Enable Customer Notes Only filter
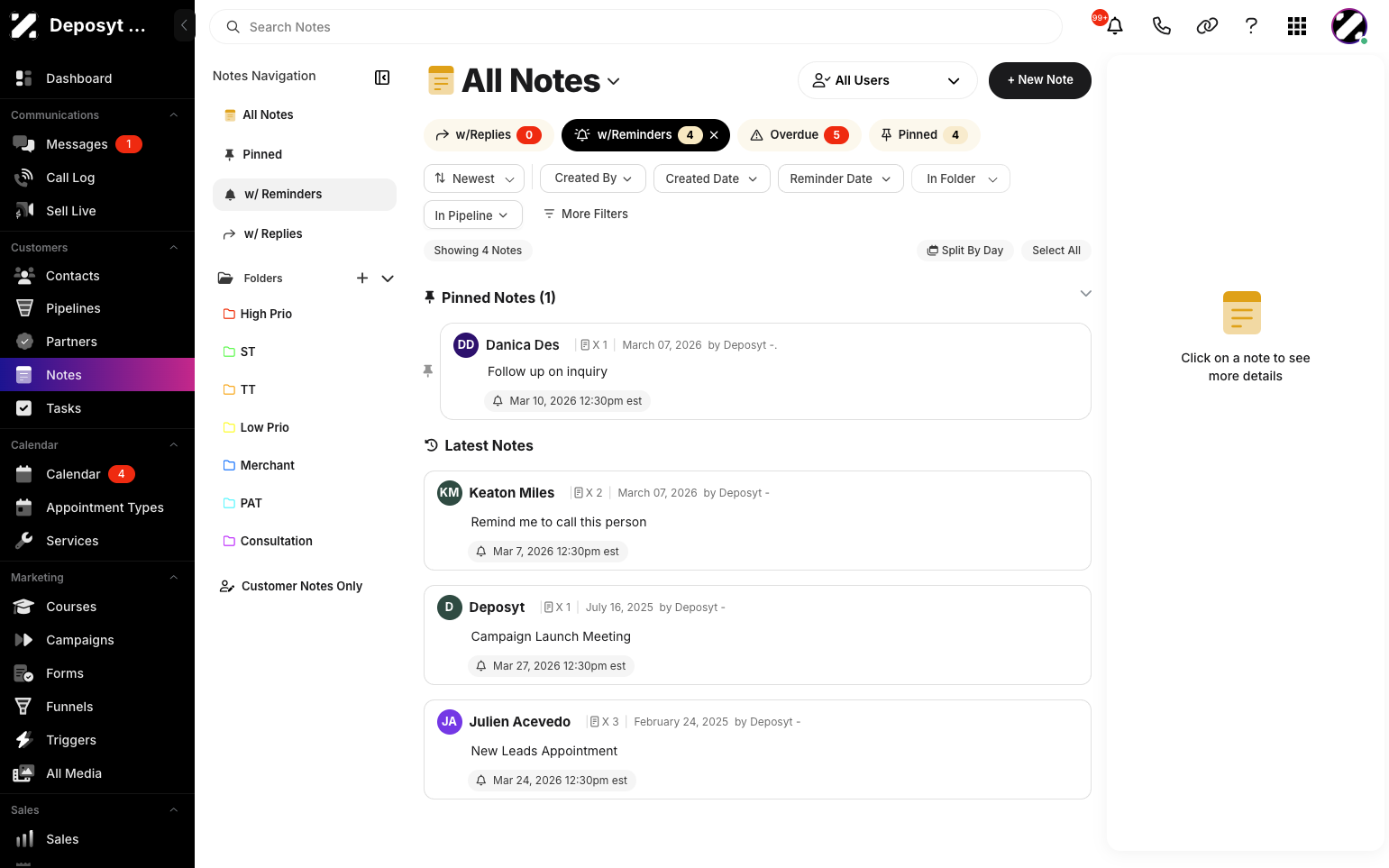1389x868 pixels. [x=291, y=586]
